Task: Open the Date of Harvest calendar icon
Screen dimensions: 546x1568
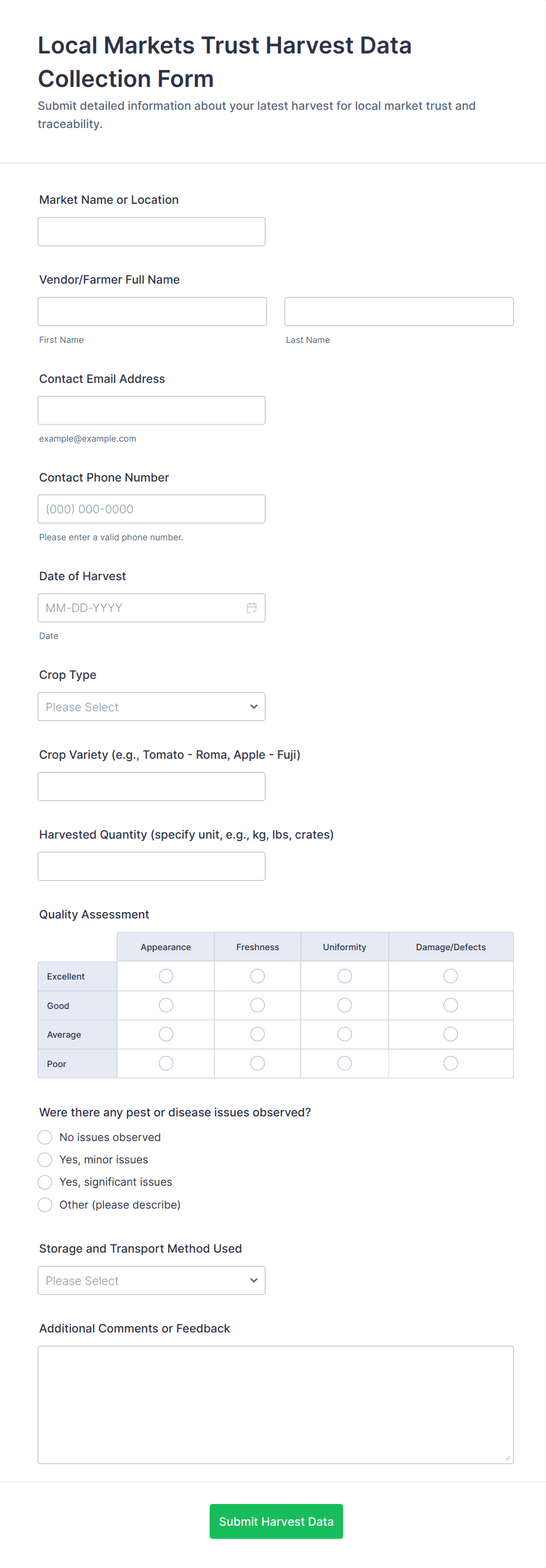Action: (251, 607)
